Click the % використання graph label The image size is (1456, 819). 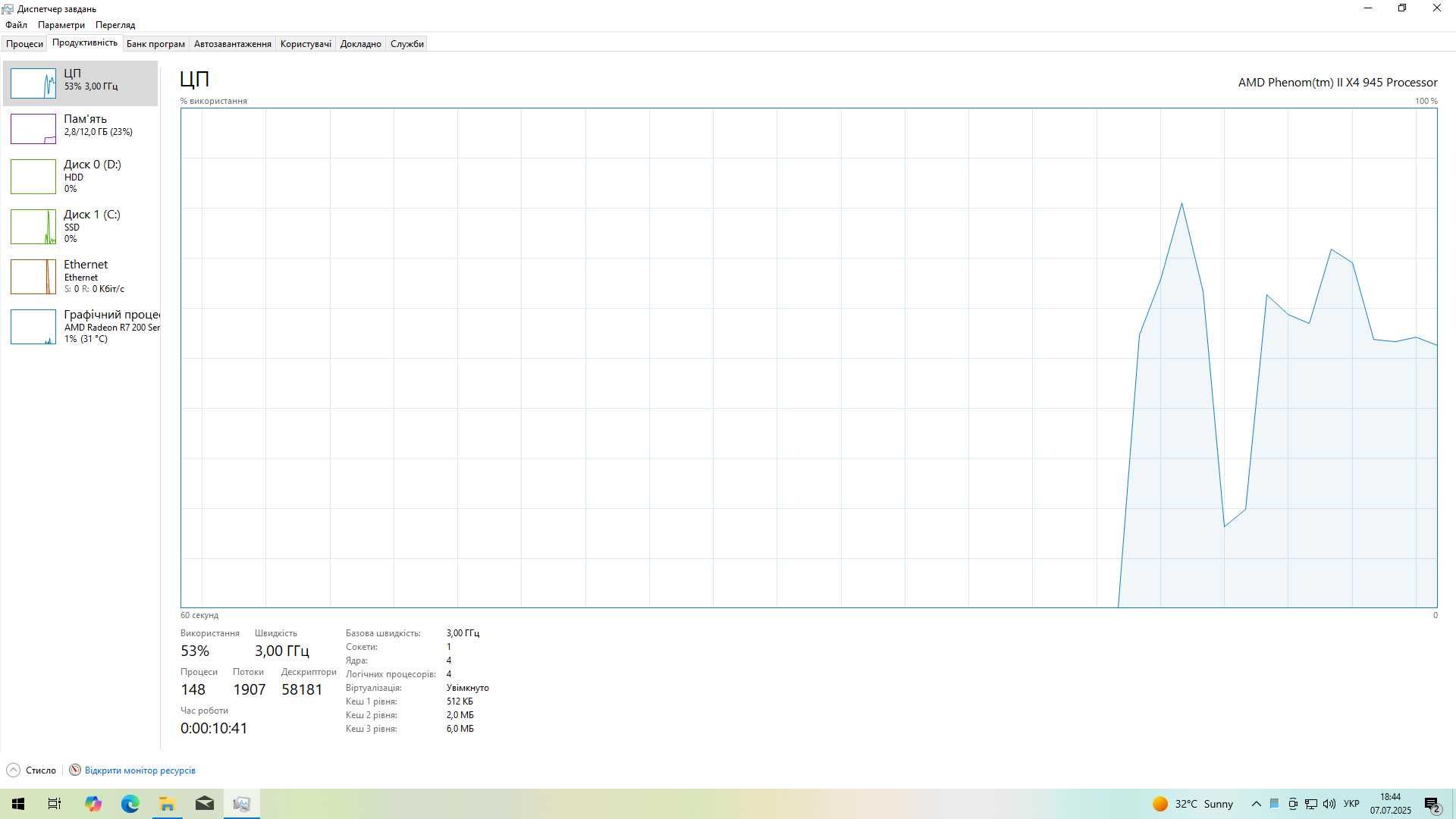214,101
